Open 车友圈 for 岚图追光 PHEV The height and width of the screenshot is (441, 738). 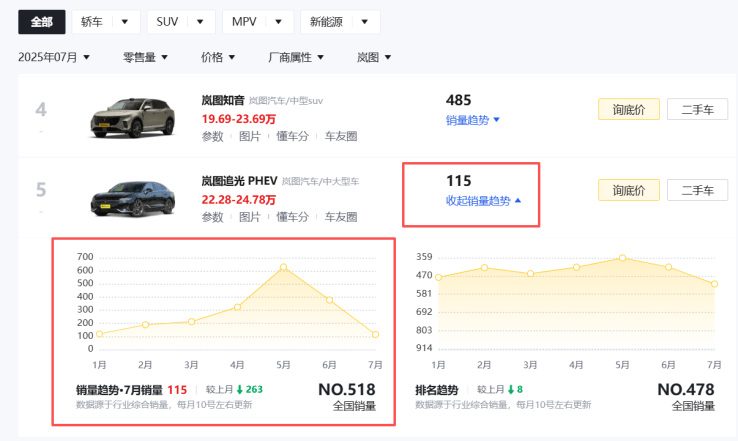tap(341, 217)
